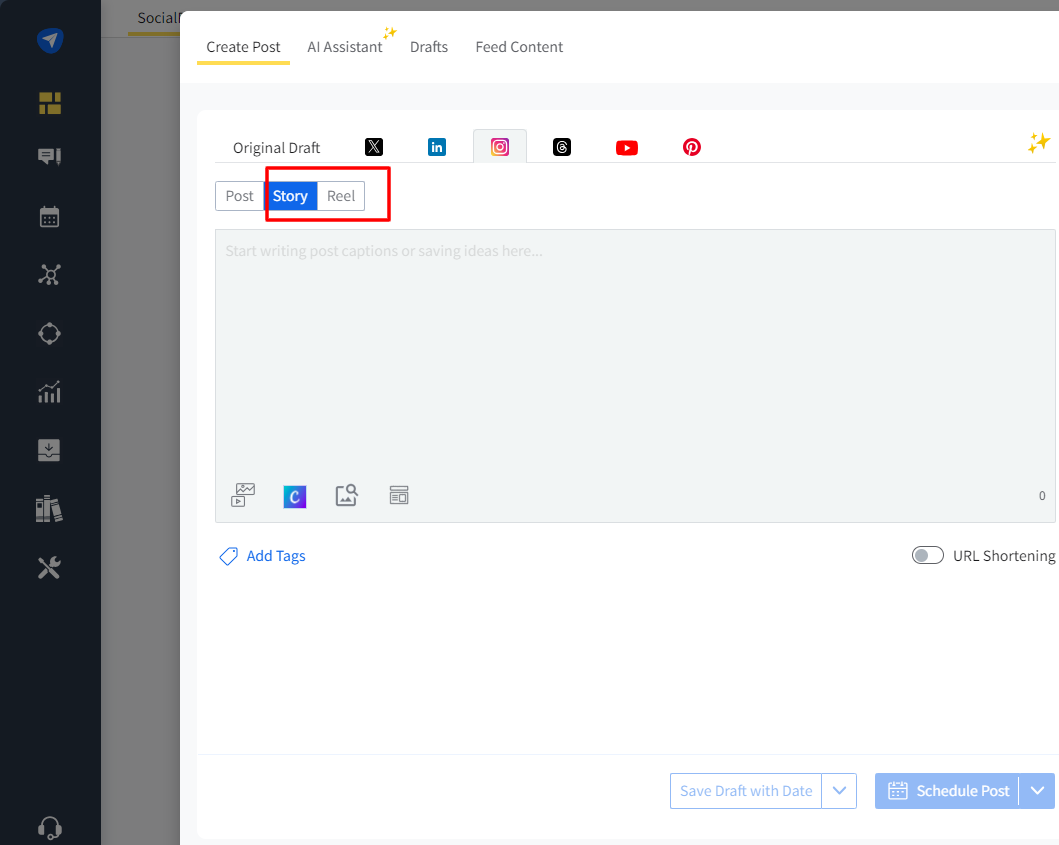Expand the Save Draft dropdown arrow

coord(839,791)
